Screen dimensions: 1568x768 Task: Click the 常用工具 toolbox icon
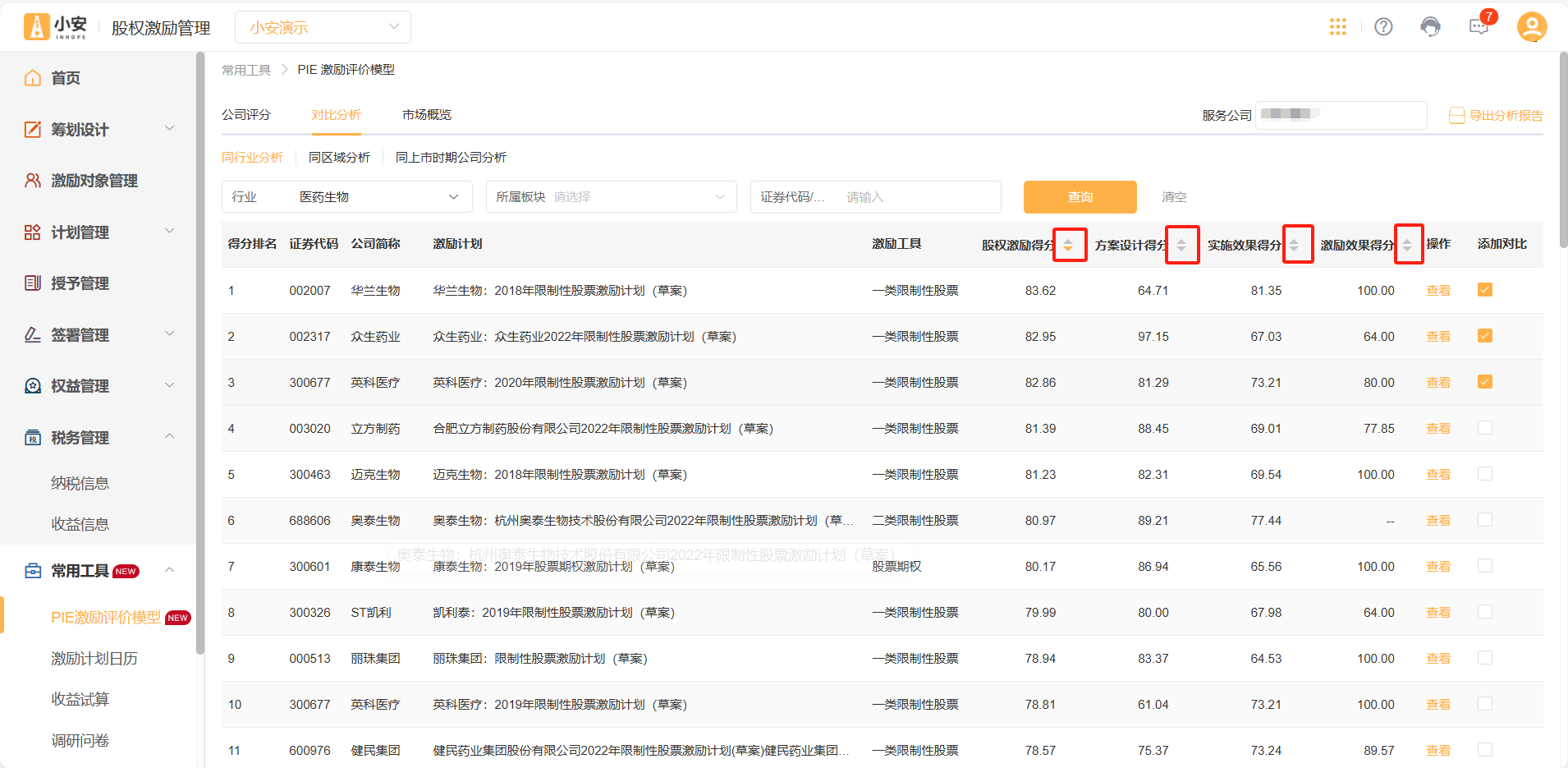[33, 571]
